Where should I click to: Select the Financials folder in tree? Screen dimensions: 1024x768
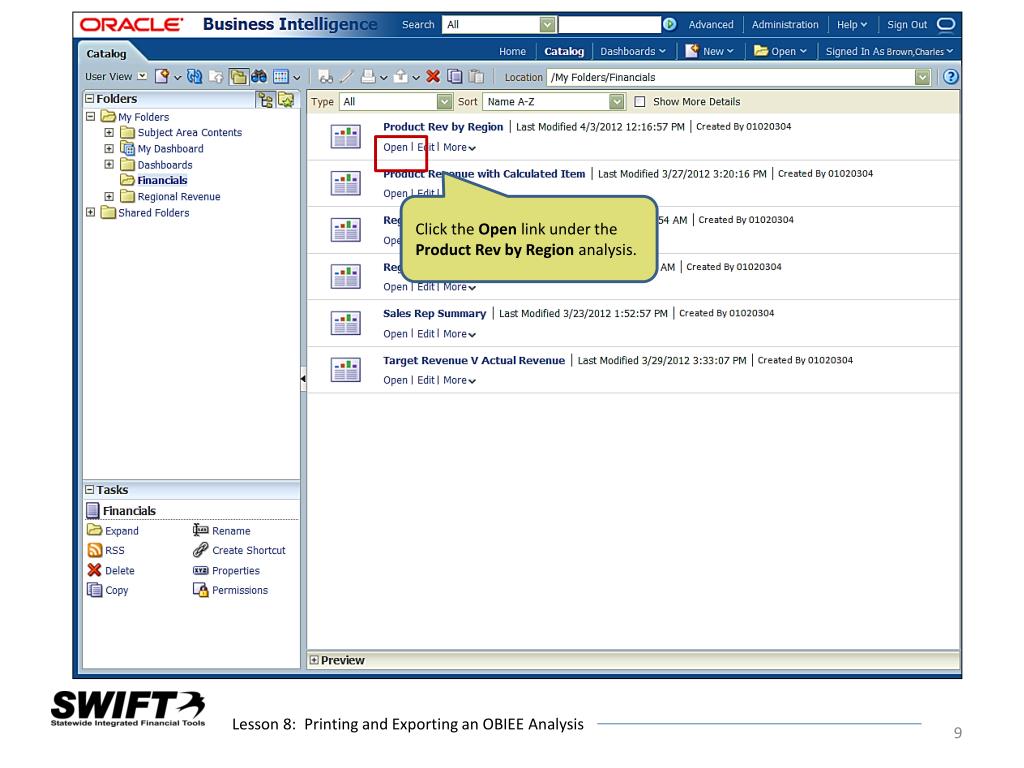[162, 180]
